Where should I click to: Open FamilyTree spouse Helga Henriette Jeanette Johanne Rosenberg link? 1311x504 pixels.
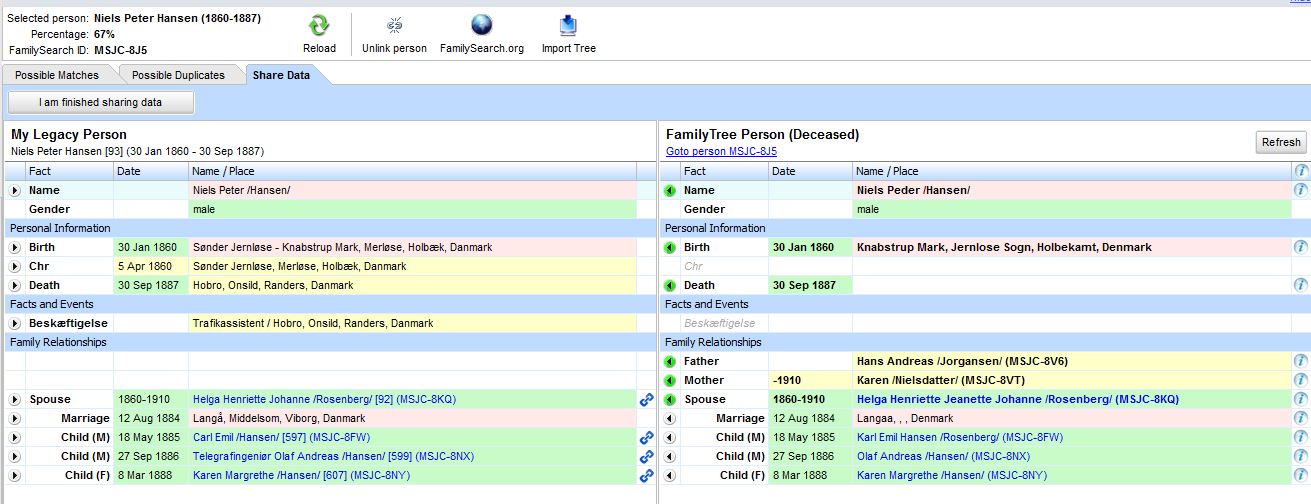[x=1017, y=399]
